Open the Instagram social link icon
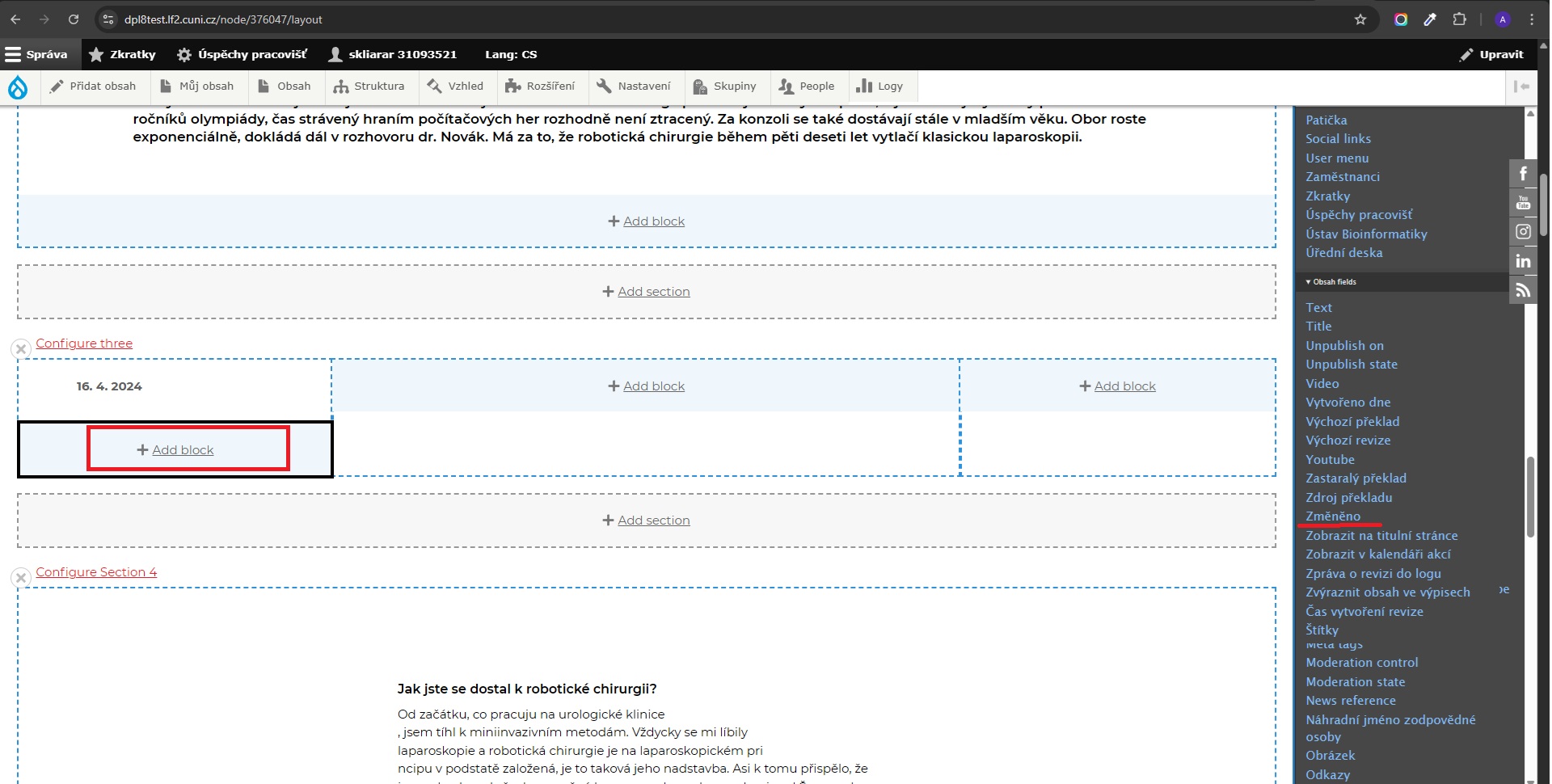Image resolution: width=1552 pixels, height=784 pixels. click(1523, 232)
